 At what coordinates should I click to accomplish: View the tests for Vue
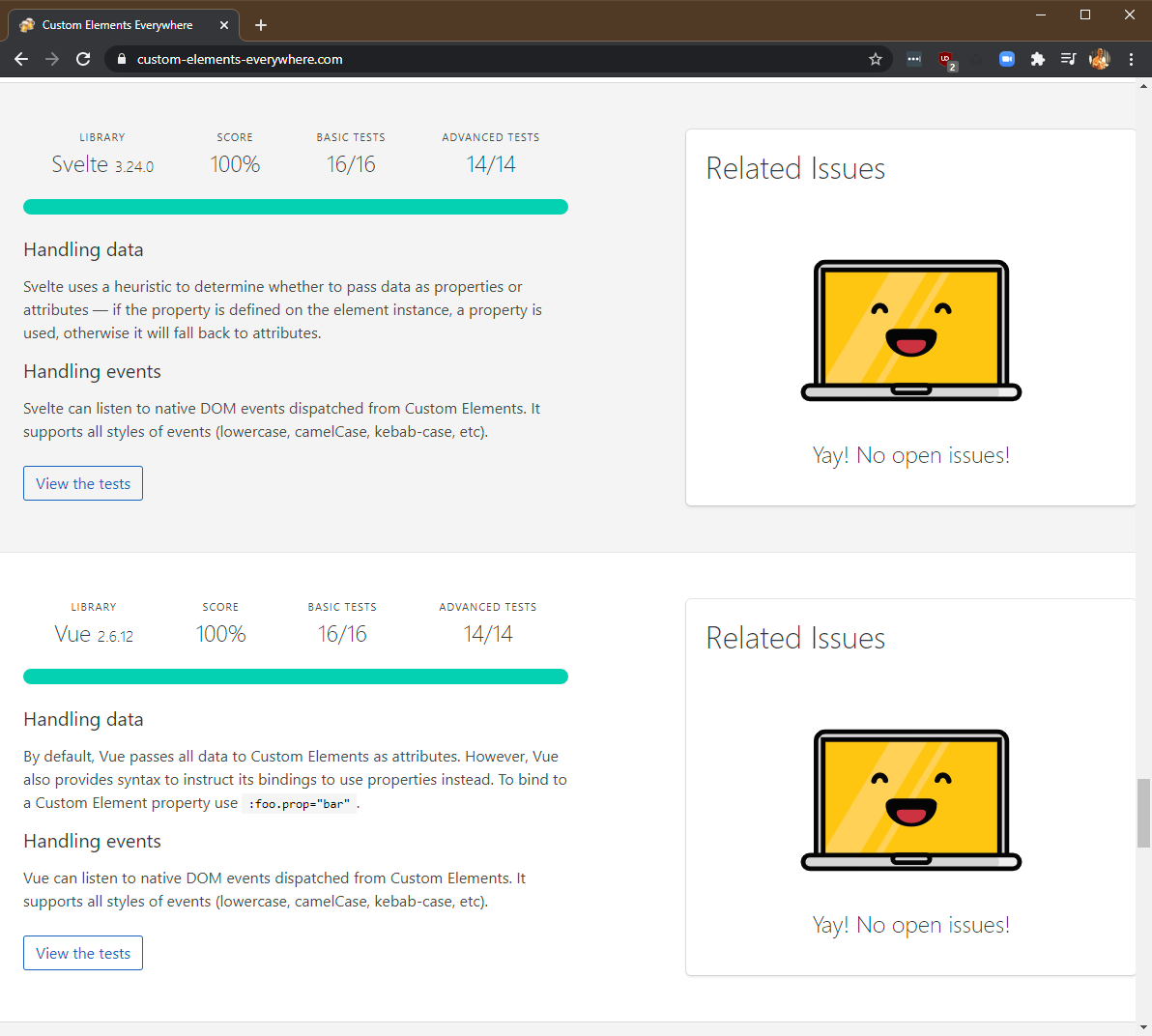point(83,953)
